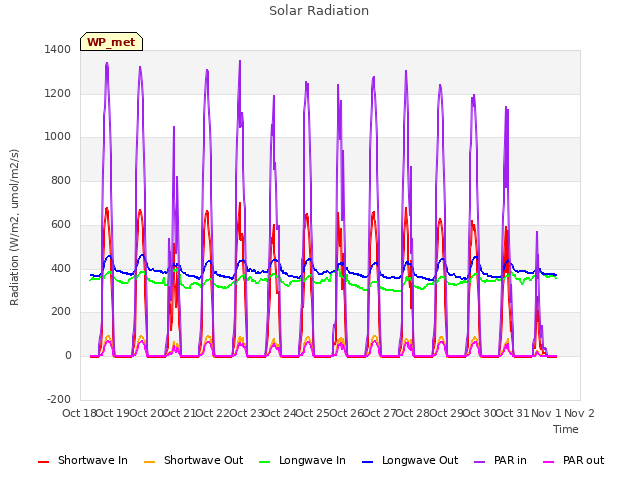
Task: Click the small PAR in peak on Nov 1
Action: pos(537,232)
